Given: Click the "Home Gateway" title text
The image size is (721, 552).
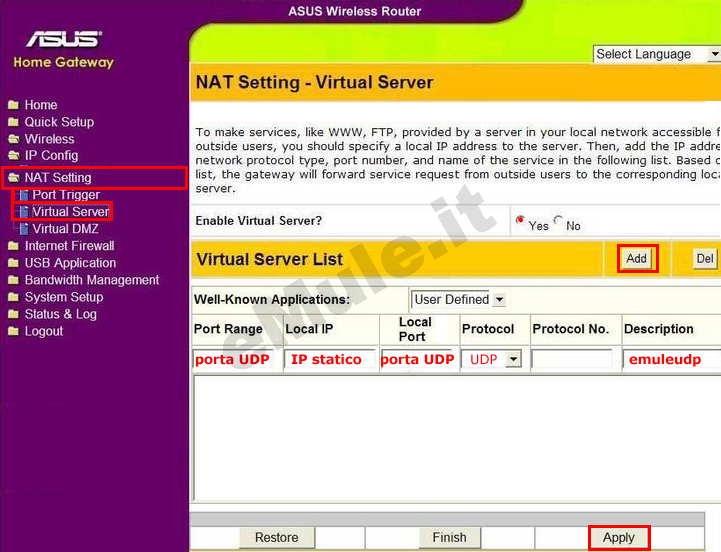Looking at the screenshot, I should point(63,62).
